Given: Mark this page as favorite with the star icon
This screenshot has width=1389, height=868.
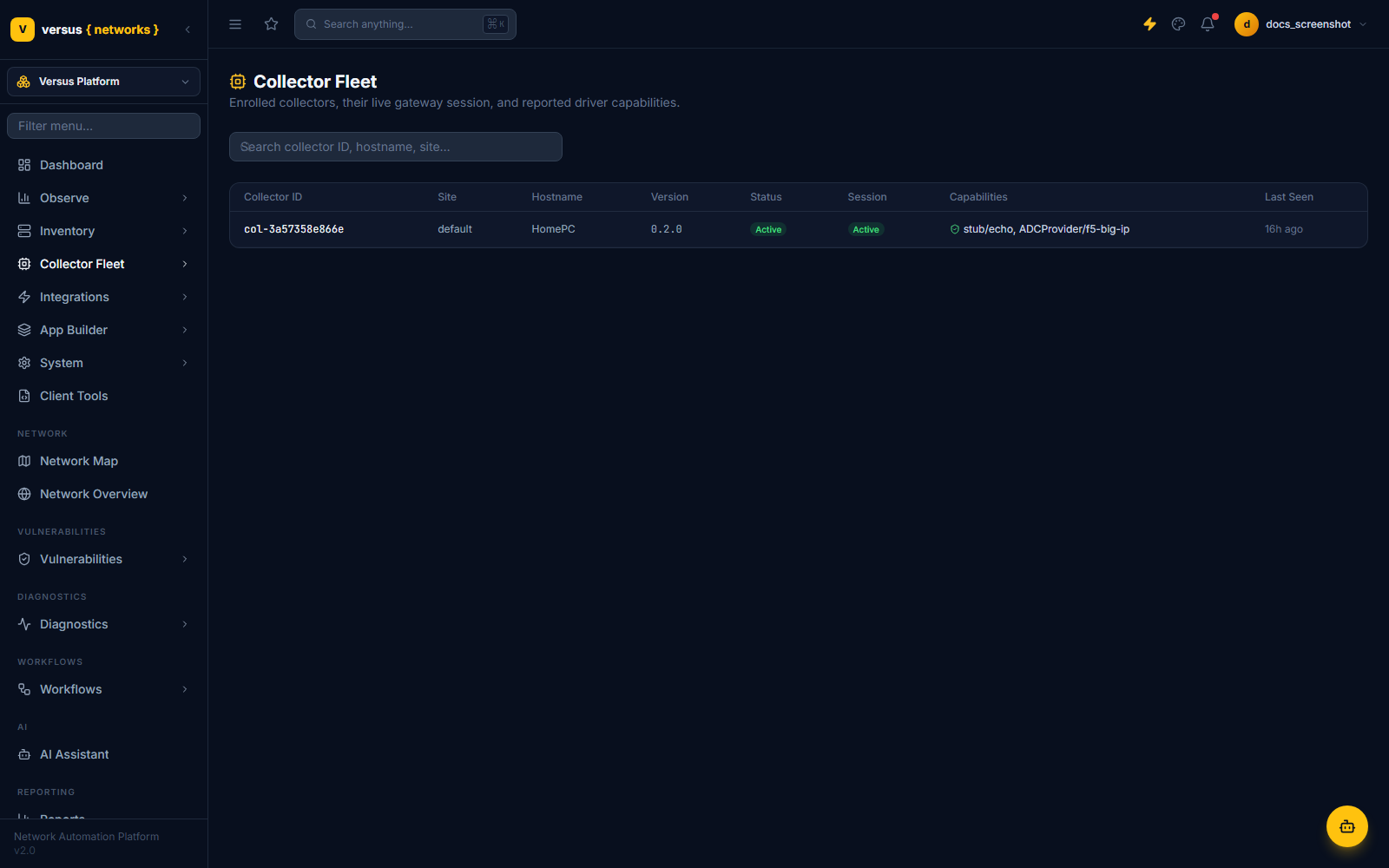Looking at the screenshot, I should click(x=272, y=24).
